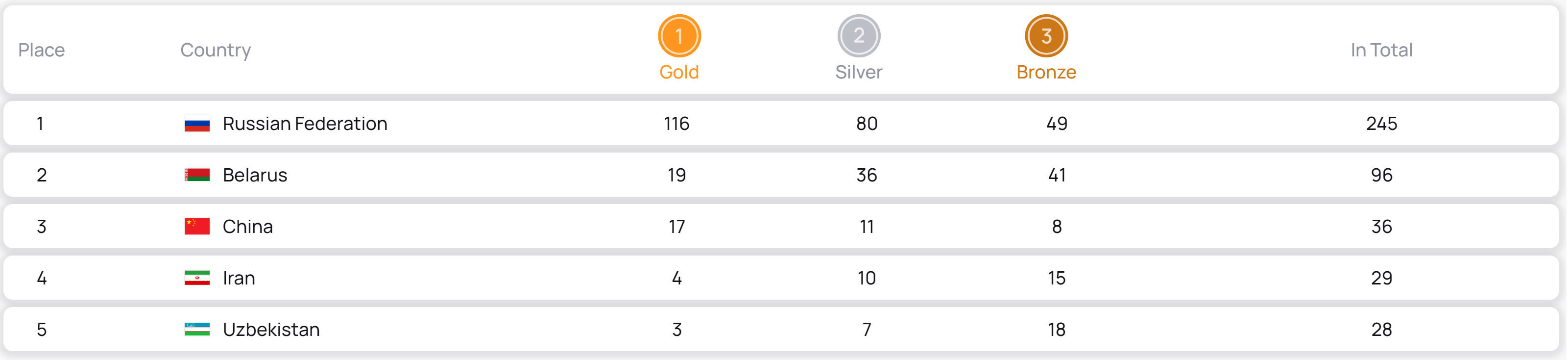Click the Gold column label

tap(679, 73)
